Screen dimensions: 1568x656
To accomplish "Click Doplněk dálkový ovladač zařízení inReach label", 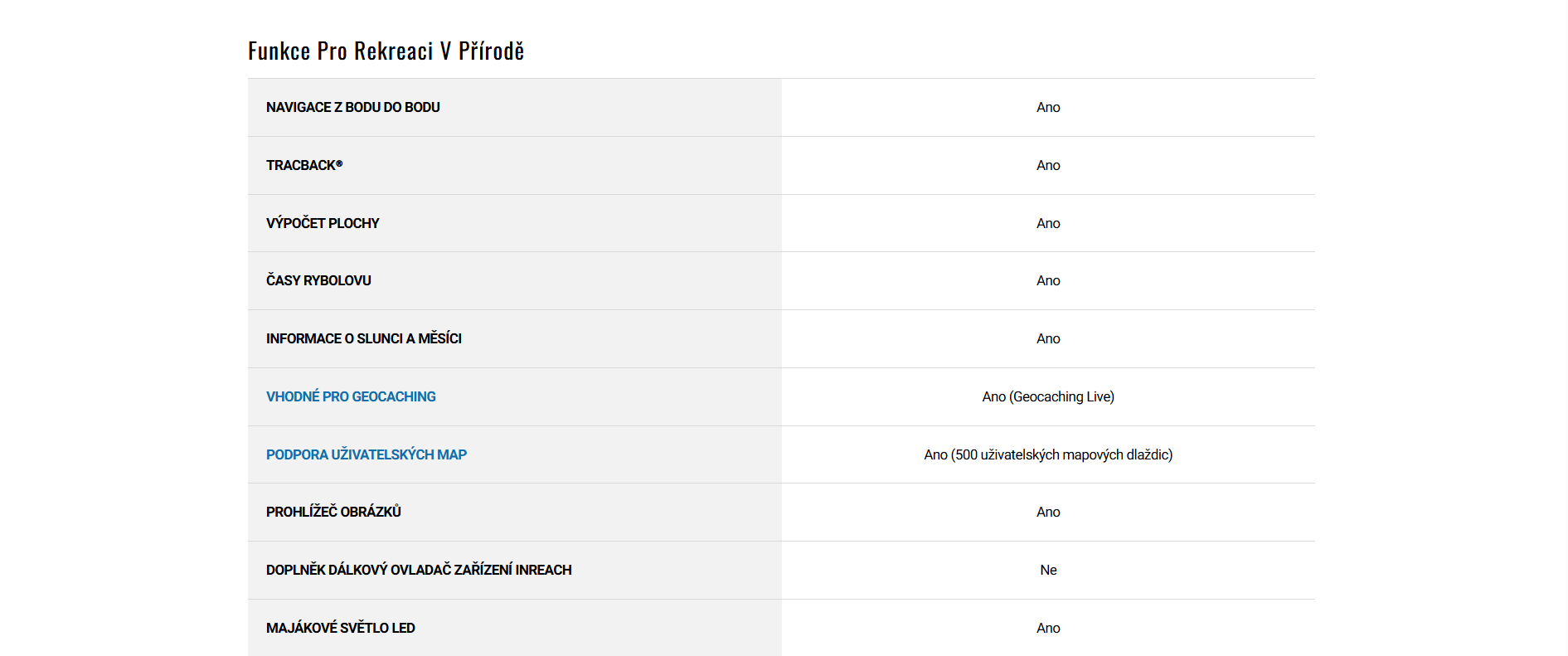I will coord(419,570).
